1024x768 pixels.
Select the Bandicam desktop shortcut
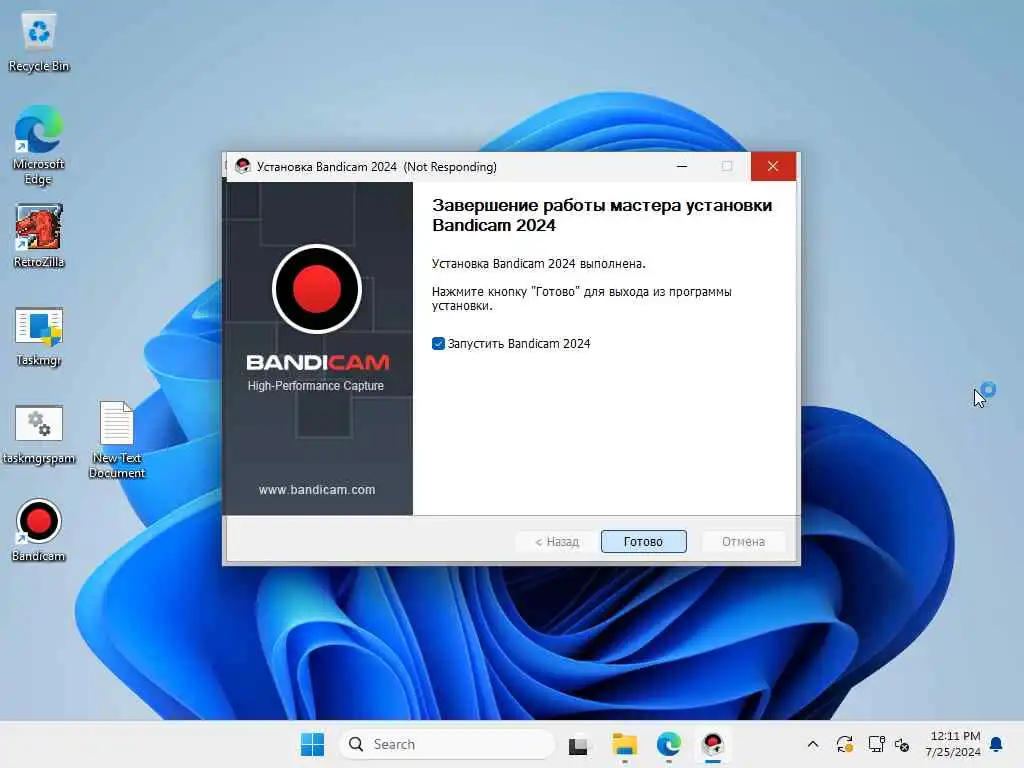[39, 530]
